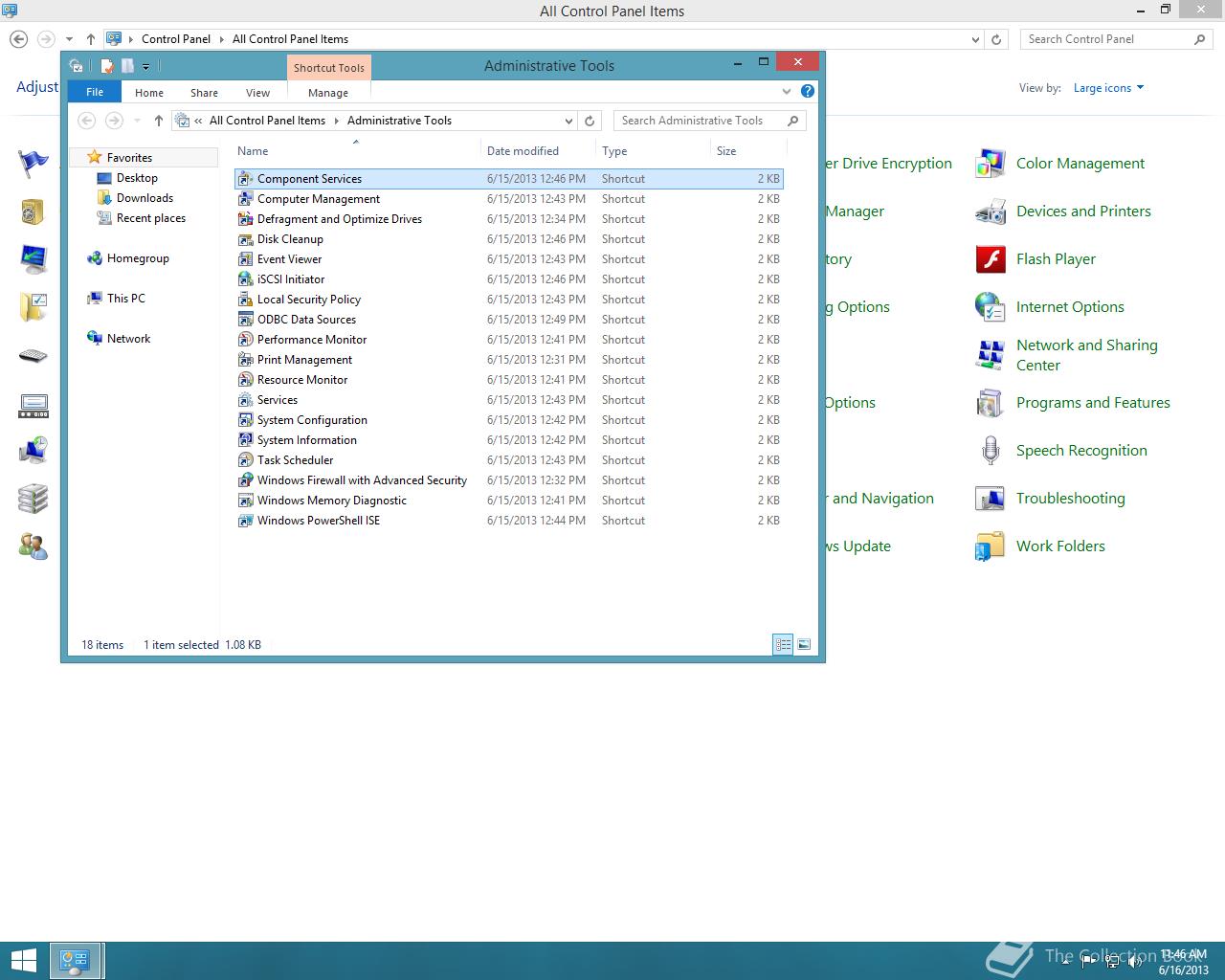This screenshot has width=1225, height=980.
Task: Select the Event Viewer icon
Action: (x=245, y=259)
